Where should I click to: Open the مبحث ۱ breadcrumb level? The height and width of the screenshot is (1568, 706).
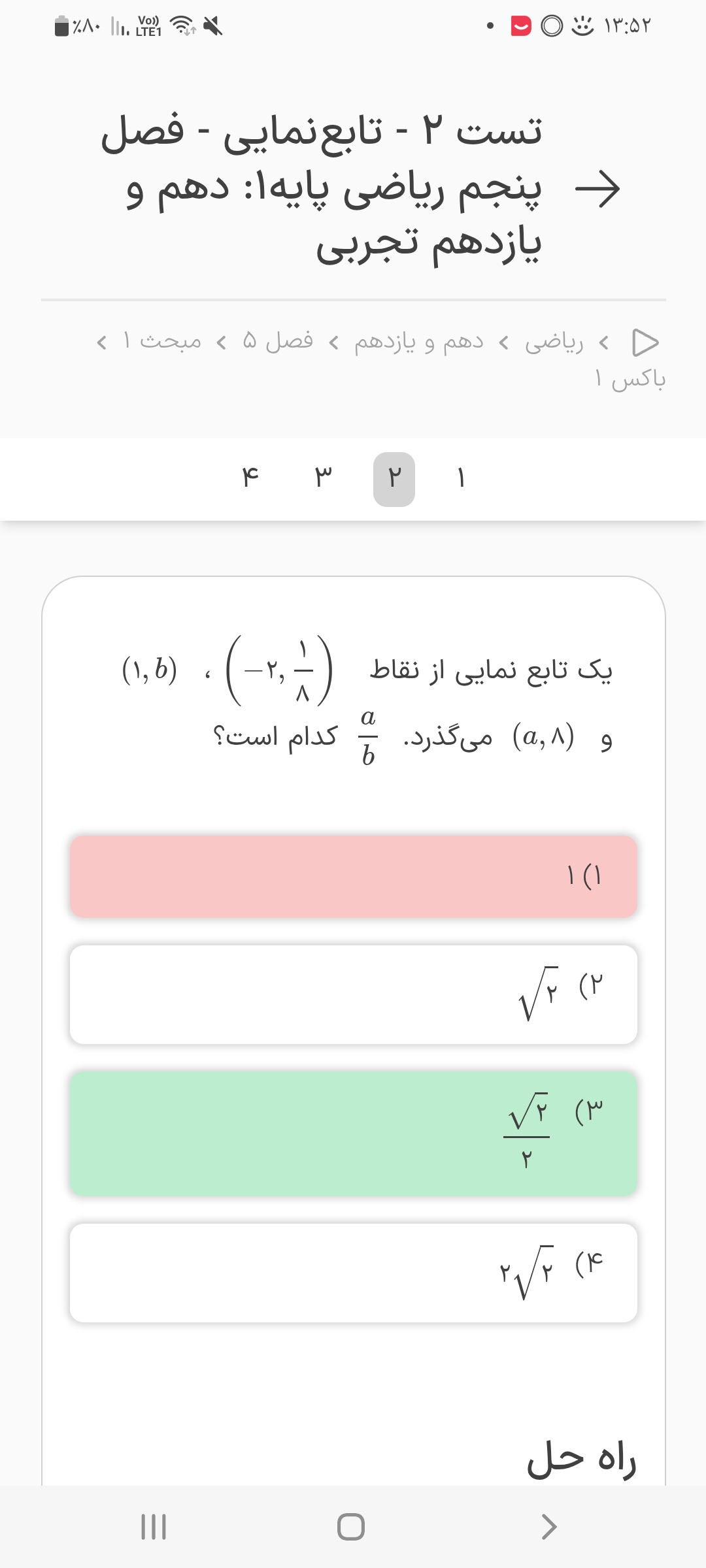point(163,341)
